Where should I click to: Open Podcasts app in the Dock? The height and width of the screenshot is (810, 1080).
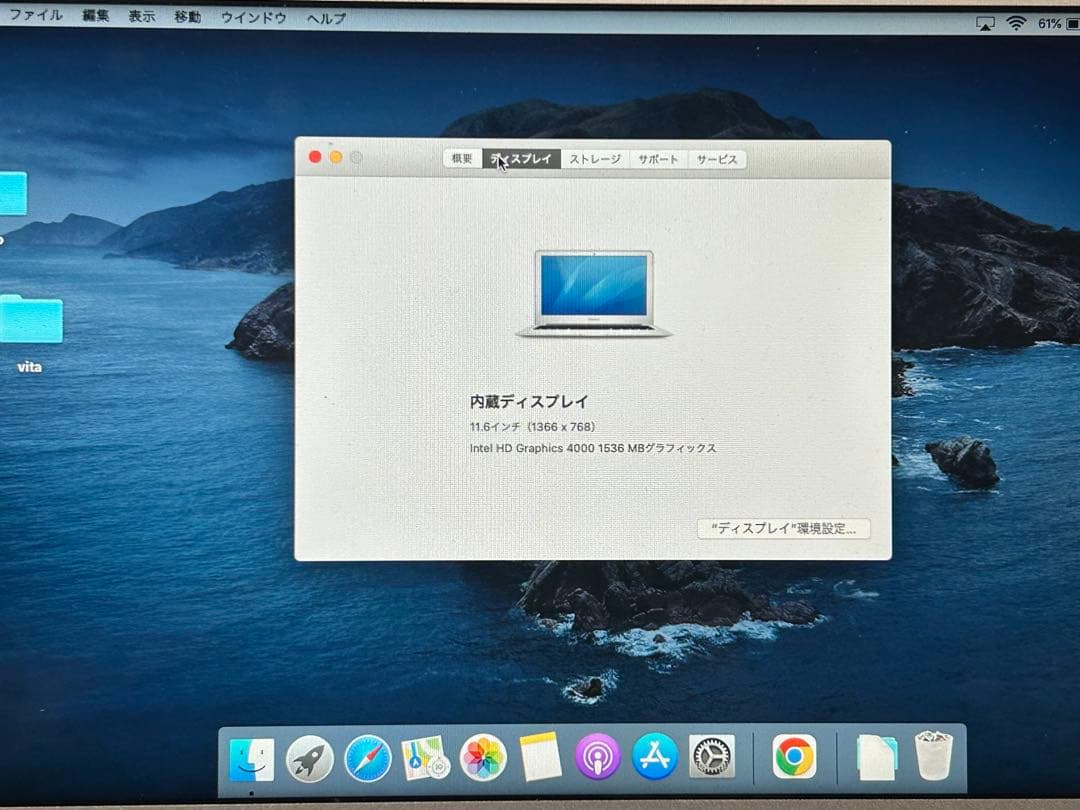click(x=597, y=756)
